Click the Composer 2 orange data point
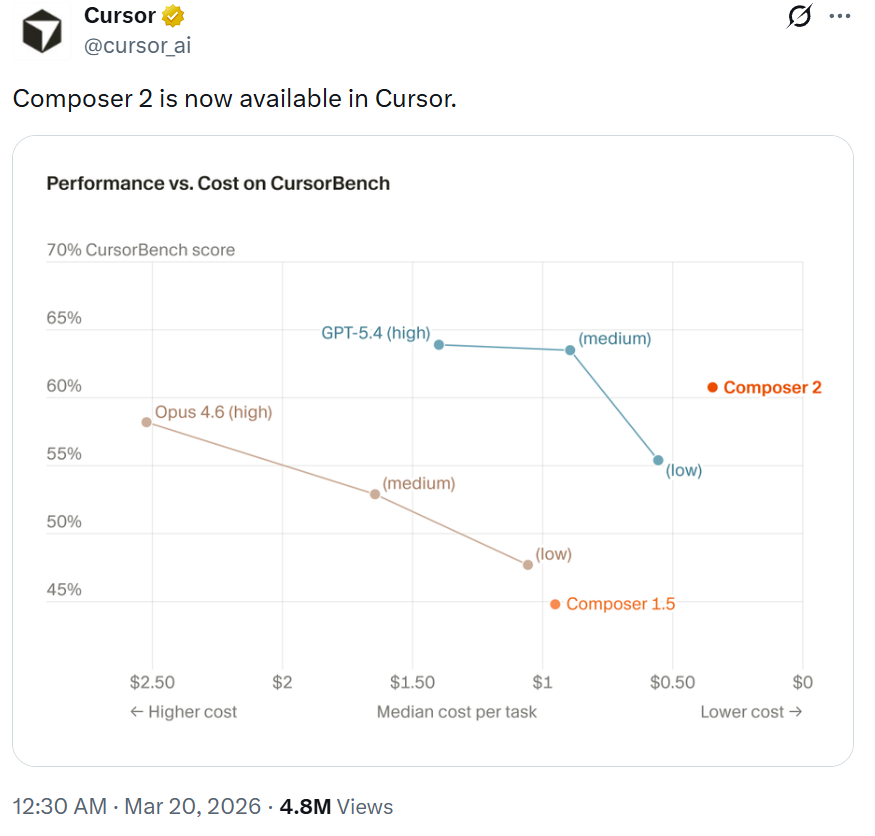The height and width of the screenshot is (836, 875). click(713, 387)
